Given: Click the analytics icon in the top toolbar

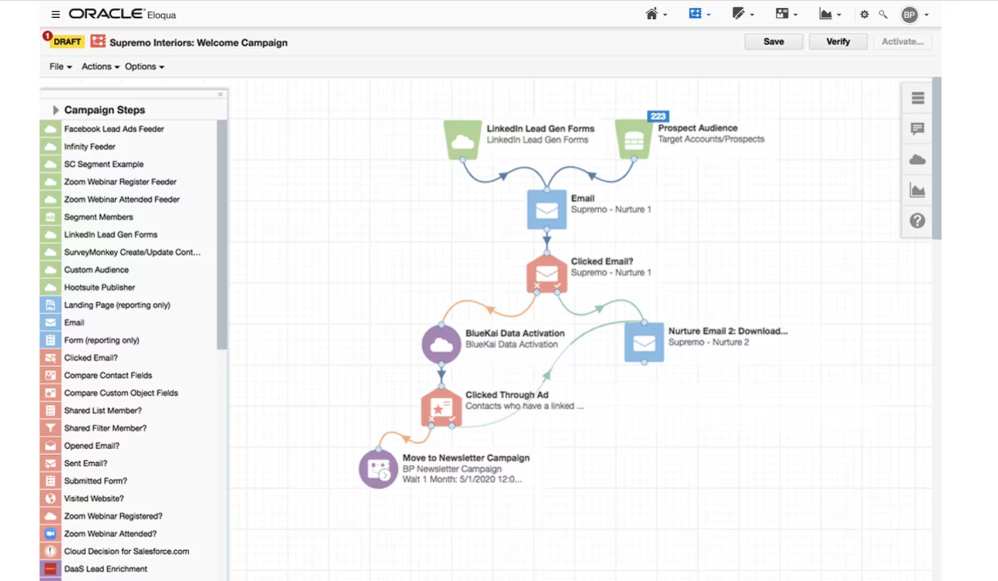Looking at the screenshot, I should click(x=826, y=13).
